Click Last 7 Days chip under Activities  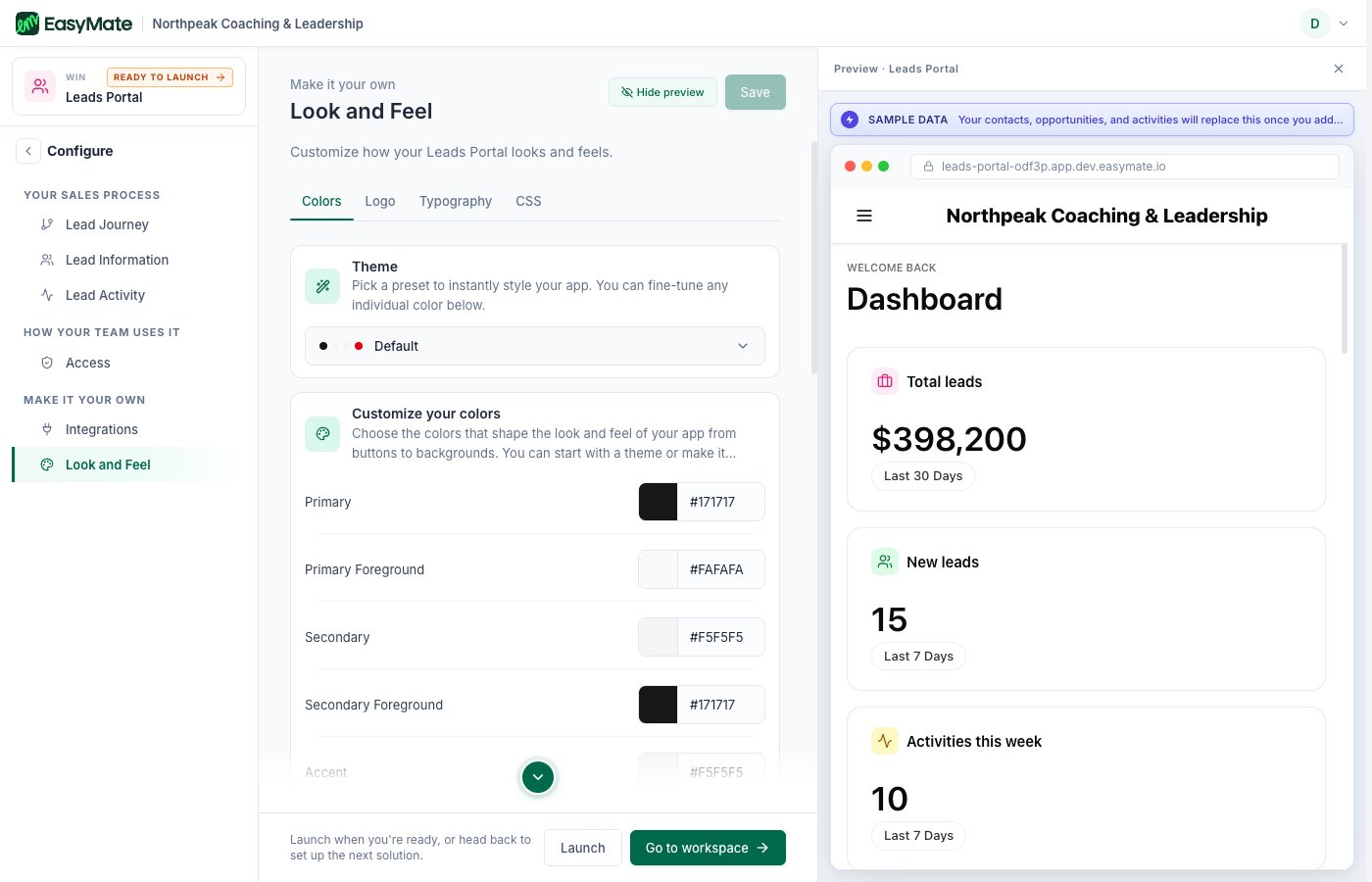[918, 836]
